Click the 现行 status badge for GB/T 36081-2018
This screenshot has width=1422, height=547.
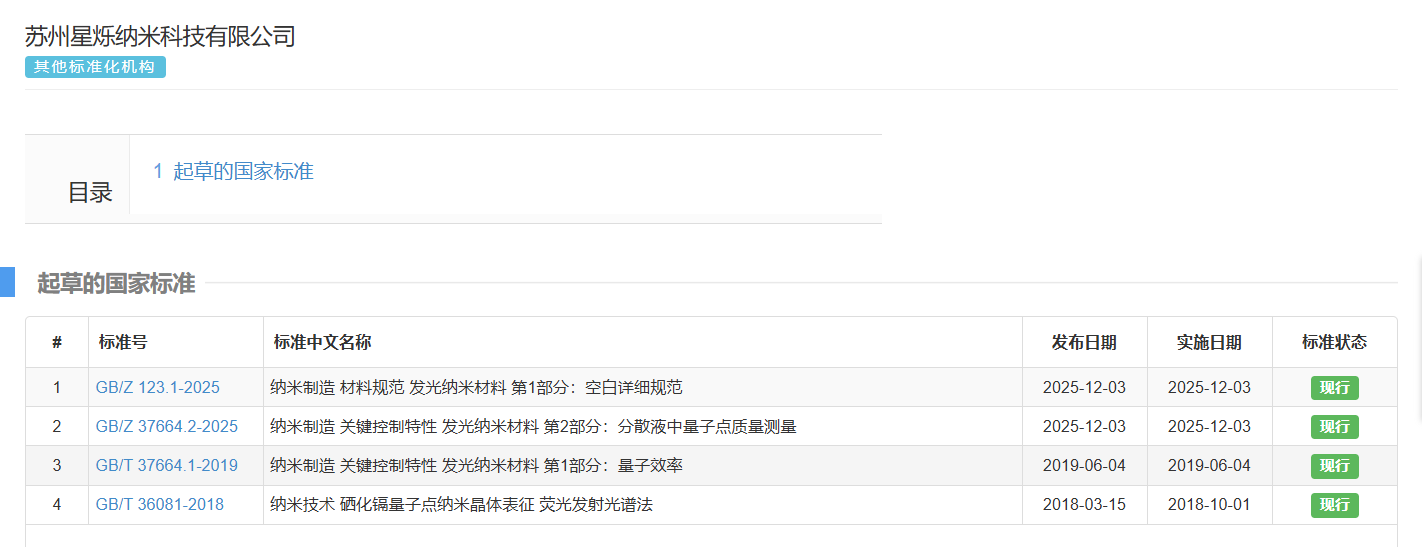[x=1334, y=504]
